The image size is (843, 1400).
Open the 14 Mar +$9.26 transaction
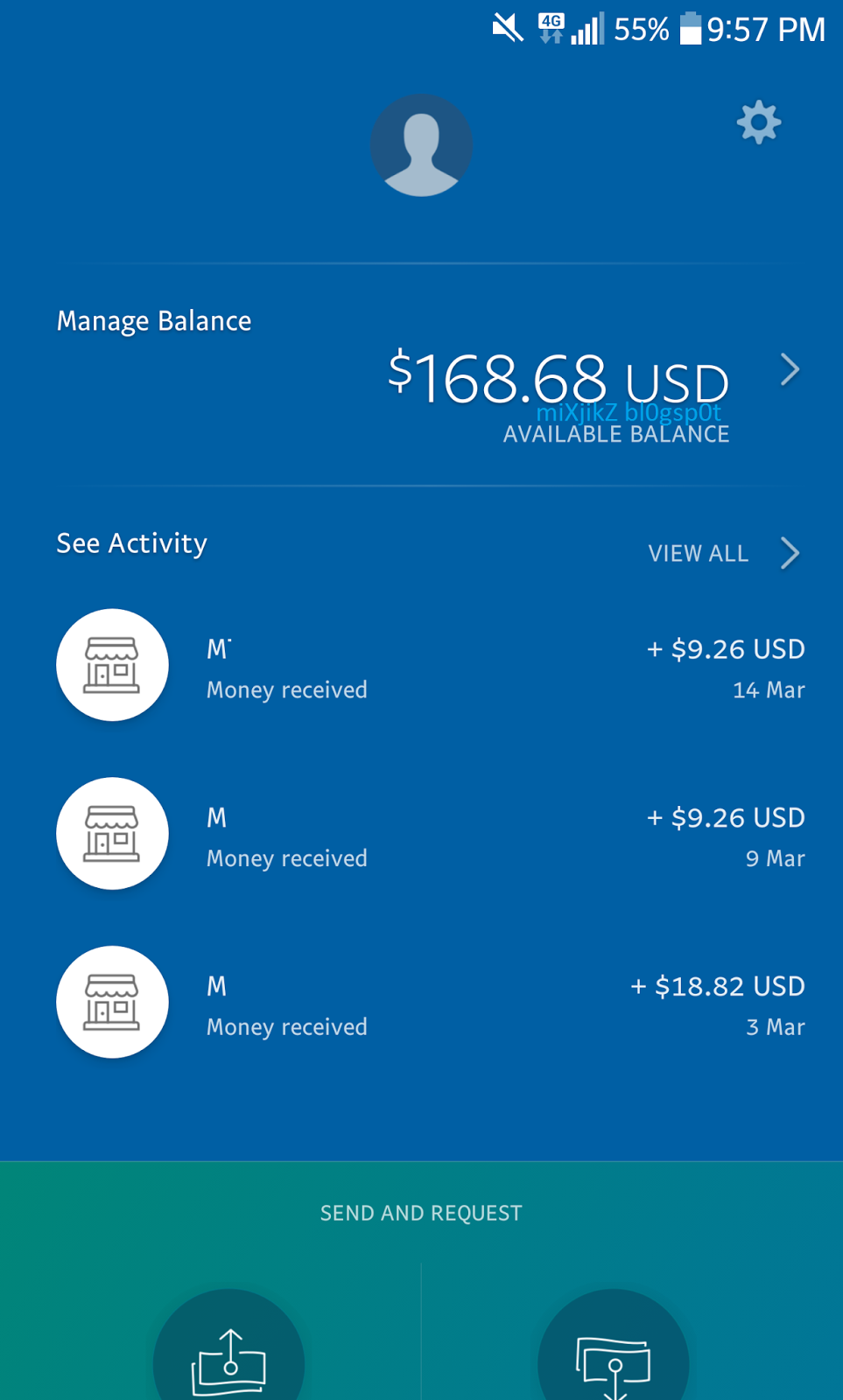[431, 665]
